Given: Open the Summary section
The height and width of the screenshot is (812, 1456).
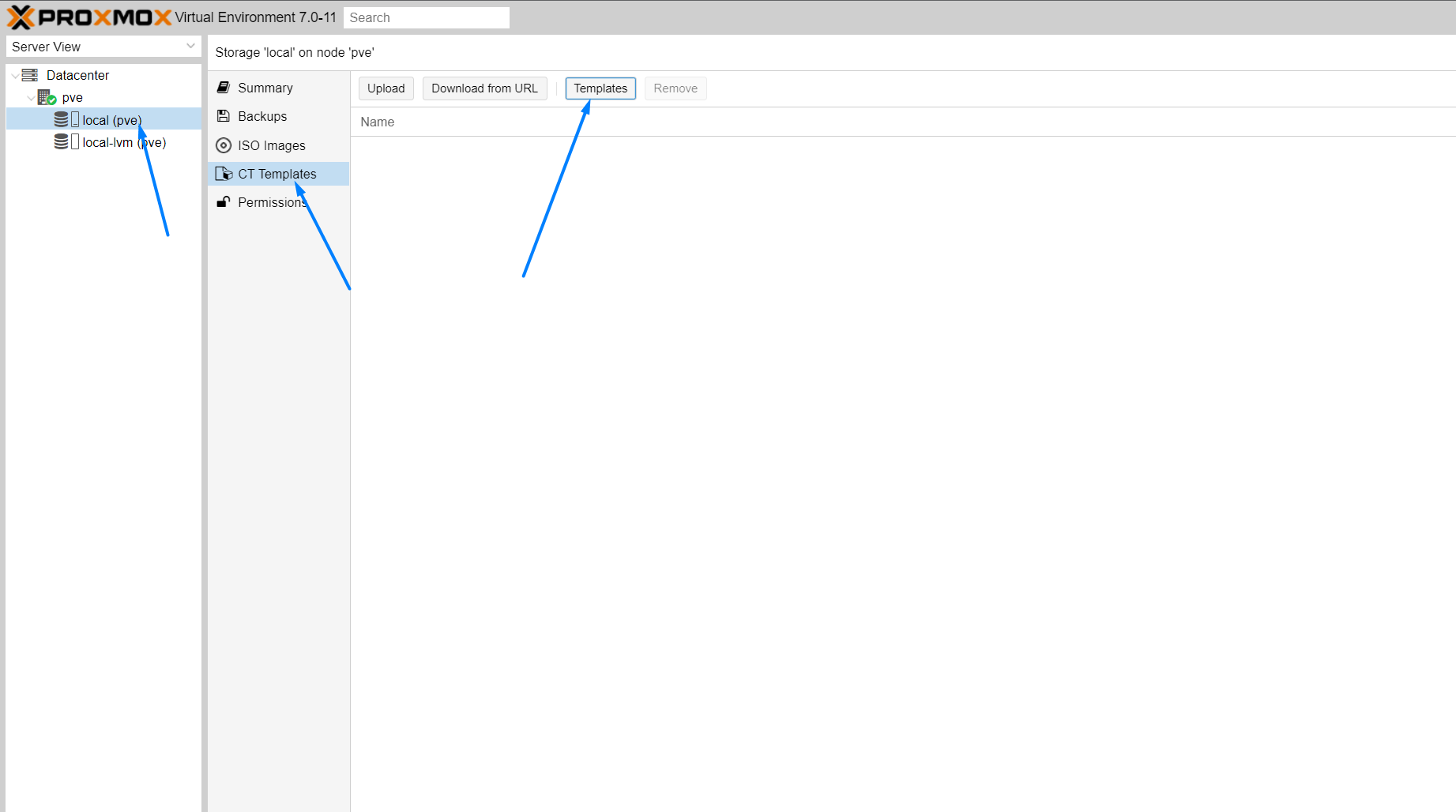Looking at the screenshot, I should 279,88.
